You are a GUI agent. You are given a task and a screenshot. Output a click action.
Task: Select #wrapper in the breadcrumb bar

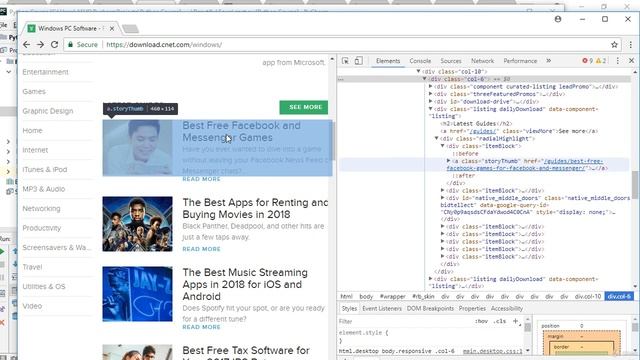[x=393, y=296]
